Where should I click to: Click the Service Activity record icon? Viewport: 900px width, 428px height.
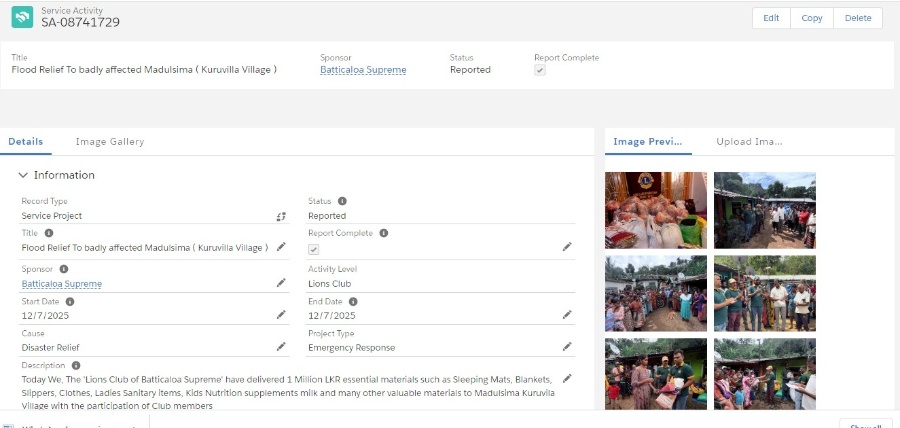22,17
